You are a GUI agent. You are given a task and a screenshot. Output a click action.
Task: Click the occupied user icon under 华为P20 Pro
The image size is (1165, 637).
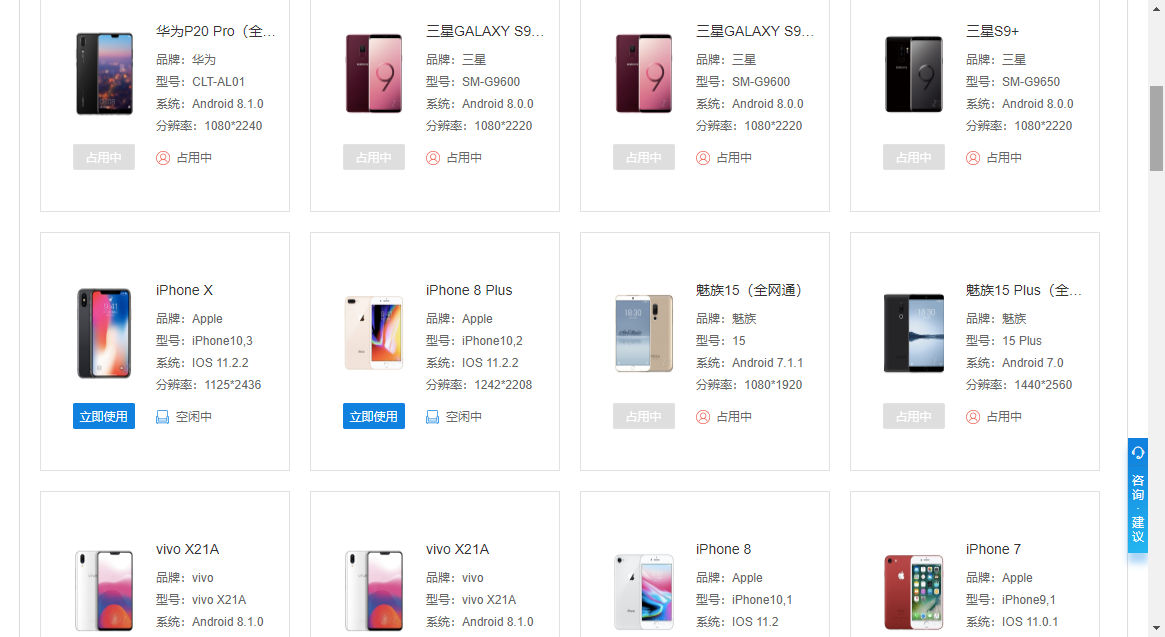tap(163, 158)
